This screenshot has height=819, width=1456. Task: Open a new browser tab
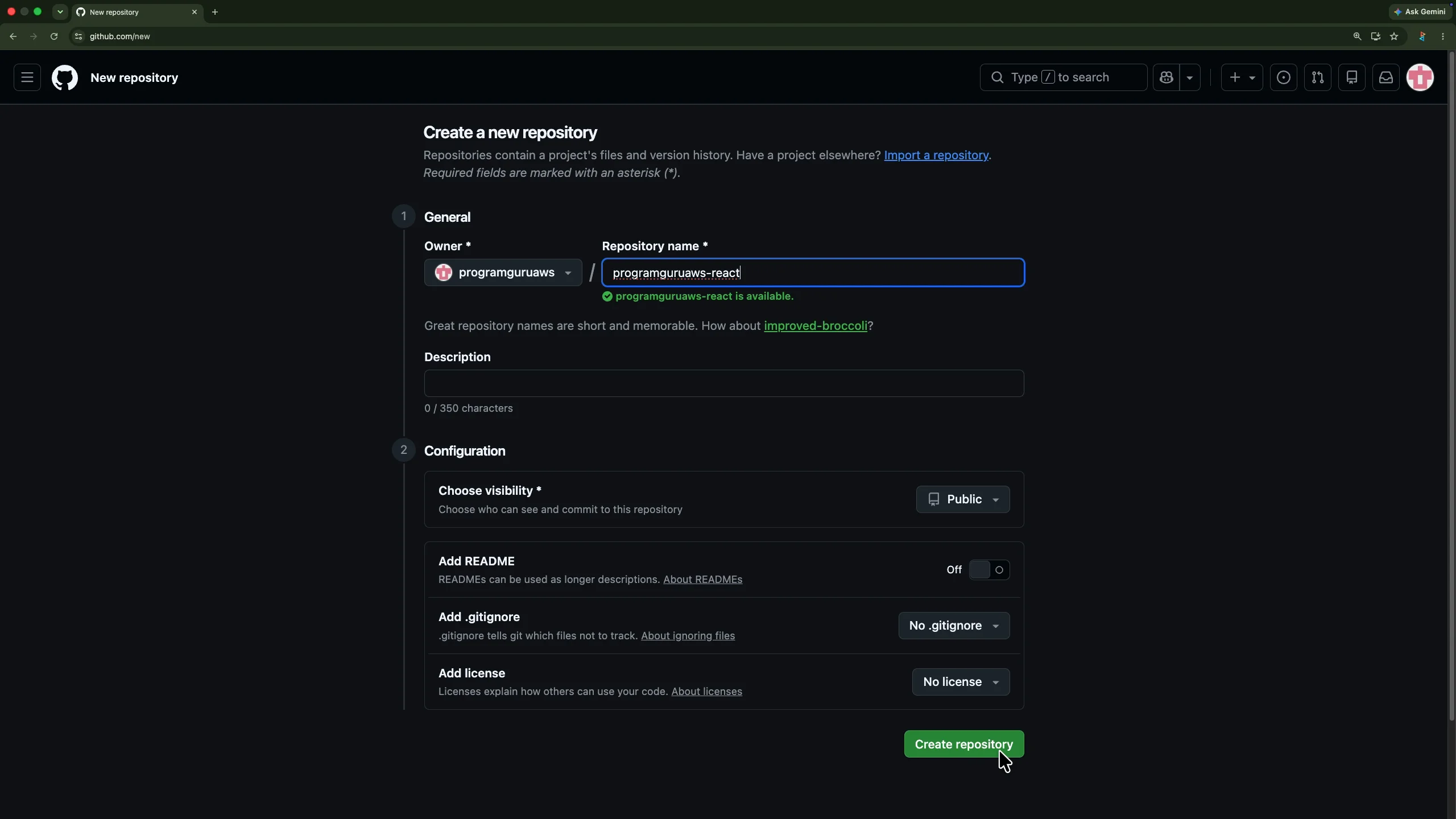[x=215, y=12]
